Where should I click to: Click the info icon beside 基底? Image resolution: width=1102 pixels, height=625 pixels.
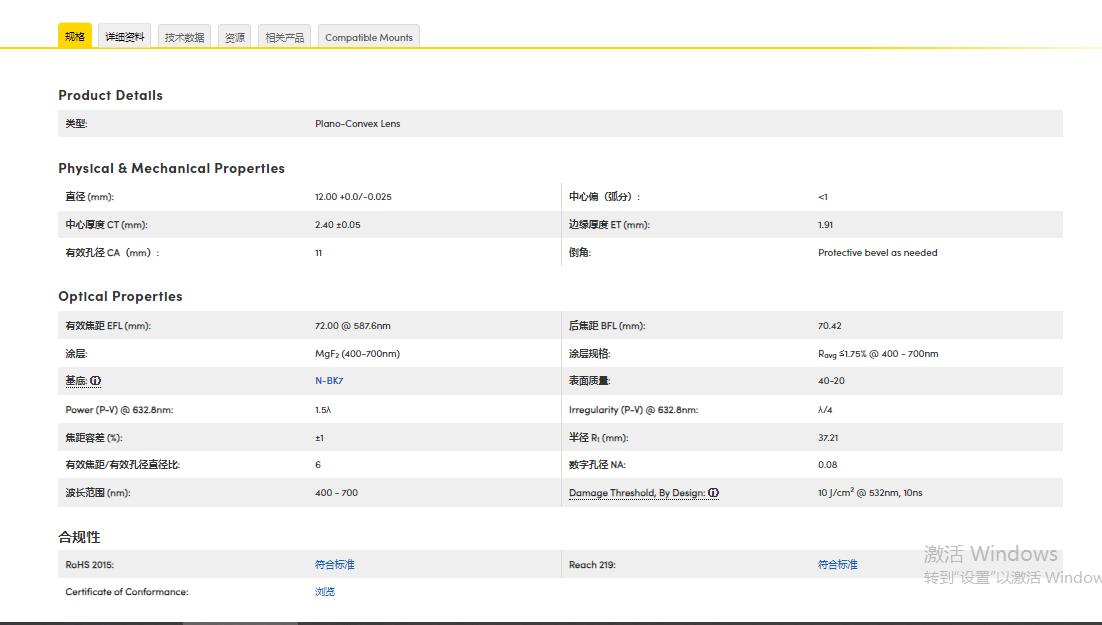click(x=96, y=381)
